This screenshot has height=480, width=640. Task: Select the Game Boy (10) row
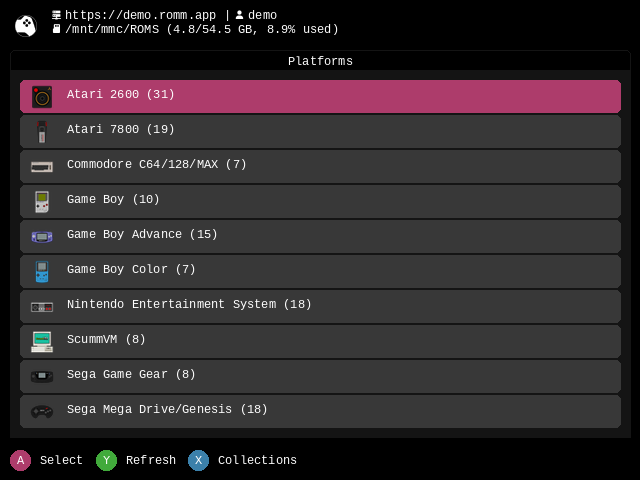point(320,202)
